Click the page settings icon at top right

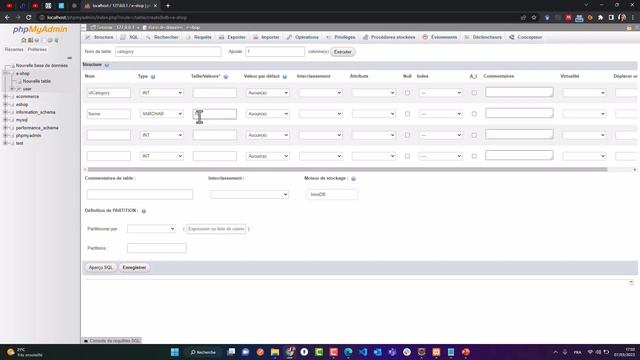pyautogui.click(x=629, y=28)
